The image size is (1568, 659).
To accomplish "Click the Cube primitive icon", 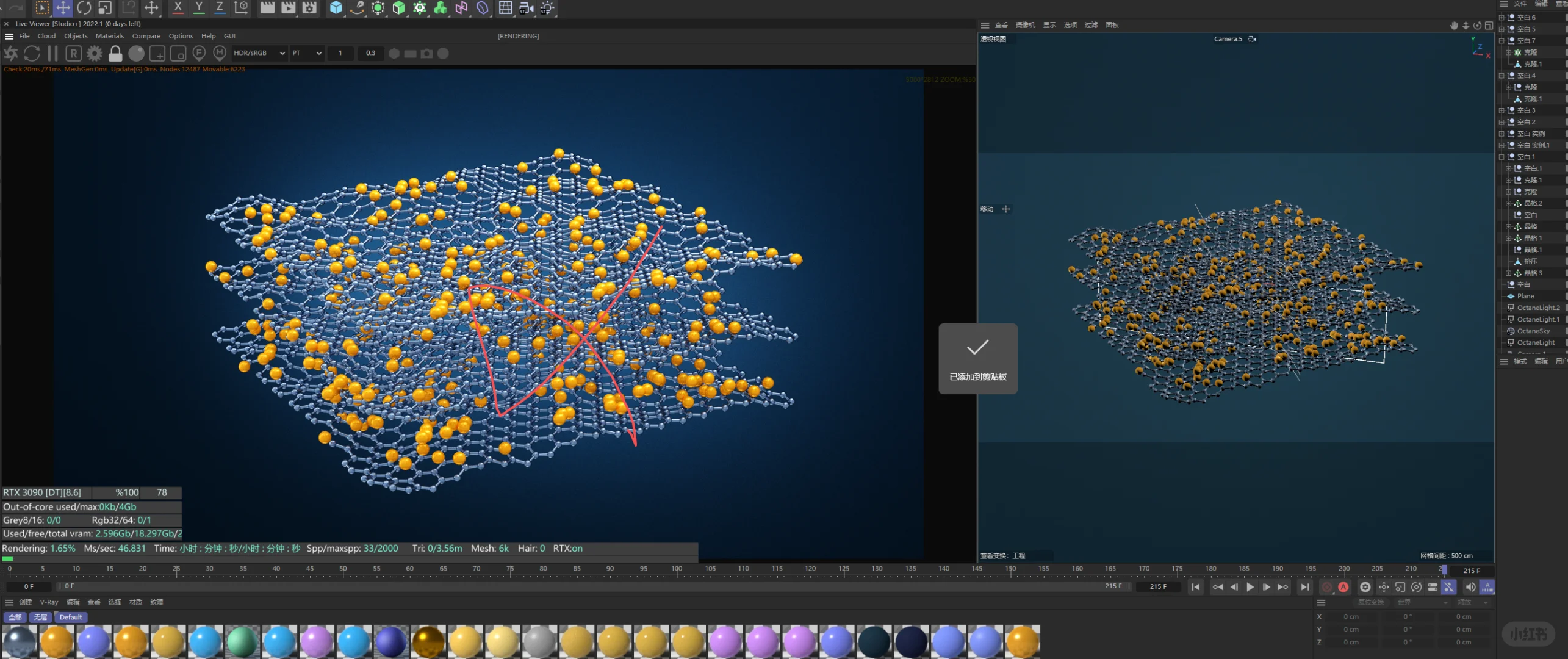I will point(336,8).
